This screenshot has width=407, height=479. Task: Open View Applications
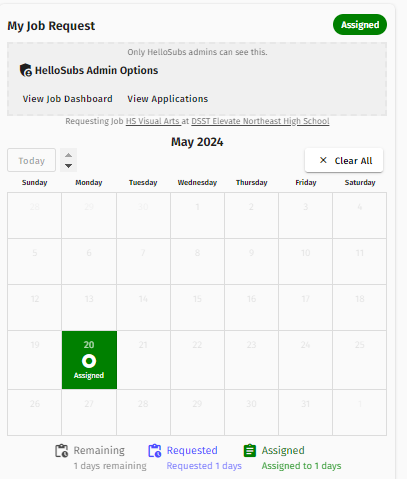[x=168, y=99]
